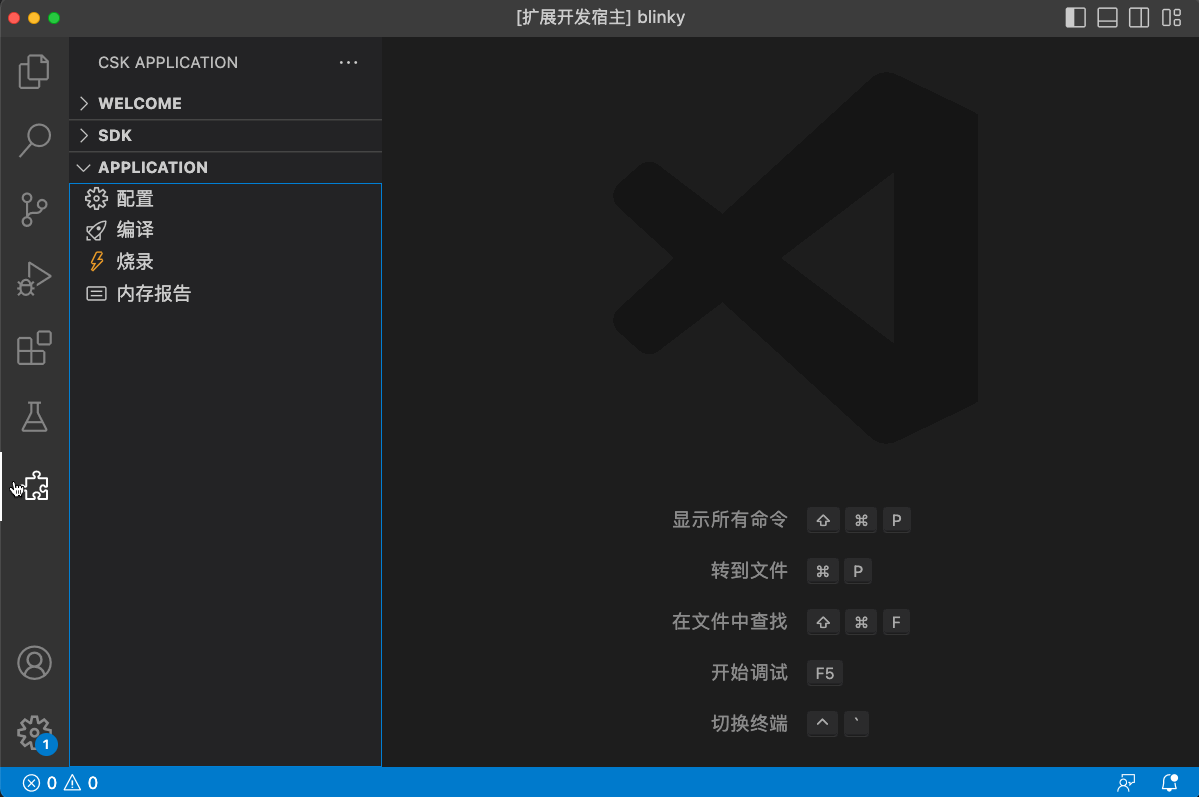Open the Accounts menu
The height and width of the screenshot is (797, 1199).
[34, 662]
